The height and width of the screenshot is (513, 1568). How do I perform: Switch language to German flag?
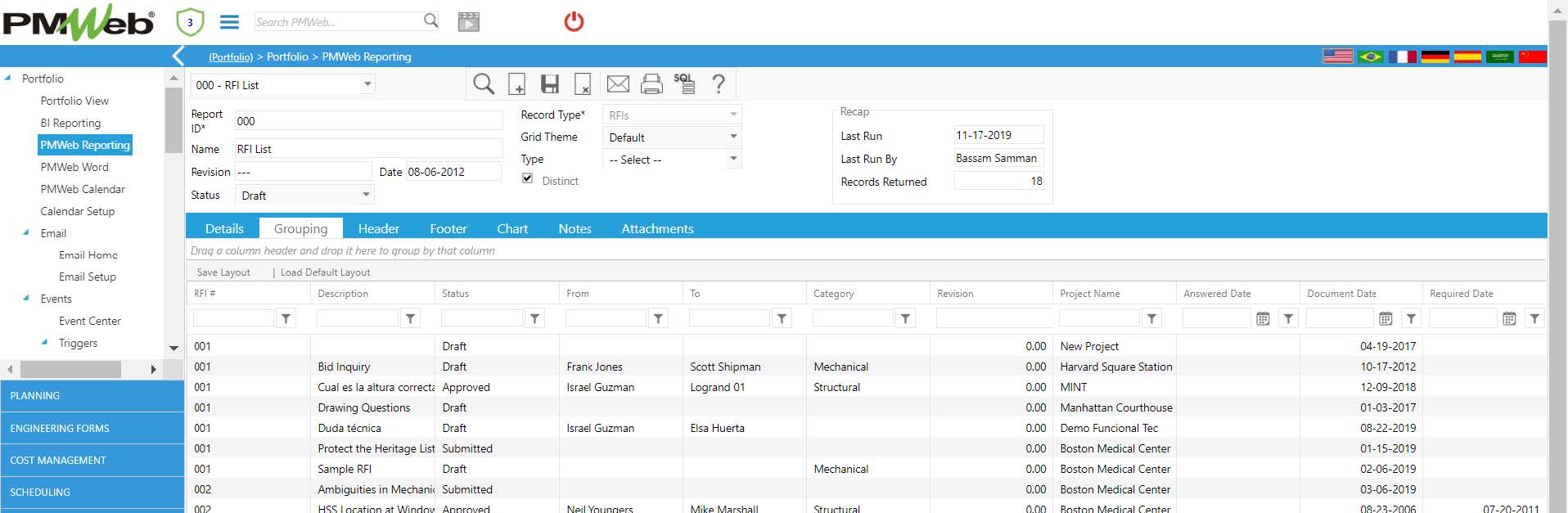(x=1435, y=56)
